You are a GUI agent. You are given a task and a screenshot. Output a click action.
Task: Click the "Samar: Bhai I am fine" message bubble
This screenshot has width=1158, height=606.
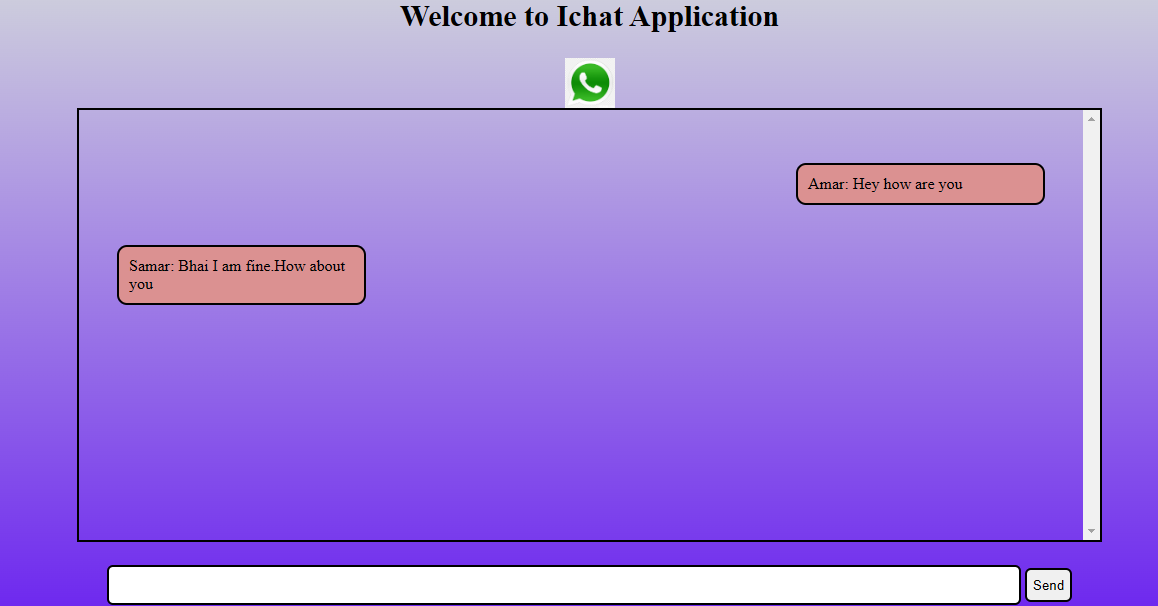(241, 275)
